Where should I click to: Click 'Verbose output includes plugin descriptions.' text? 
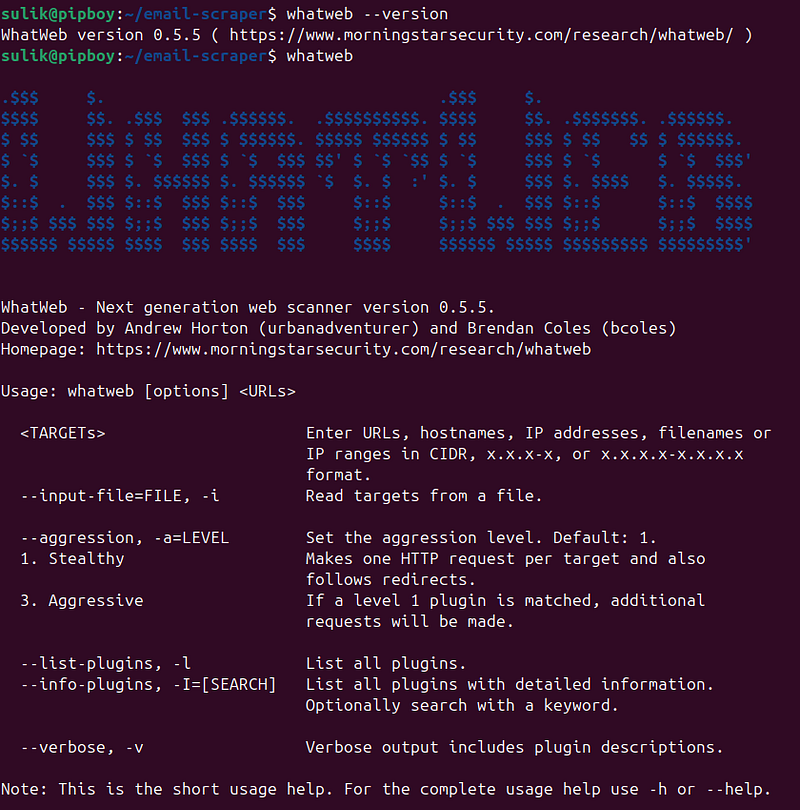click(514, 747)
